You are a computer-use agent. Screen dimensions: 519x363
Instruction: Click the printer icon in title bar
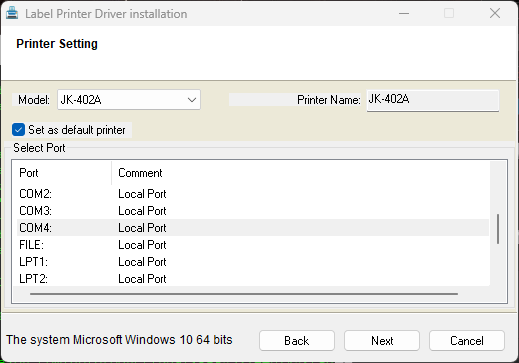12,13
